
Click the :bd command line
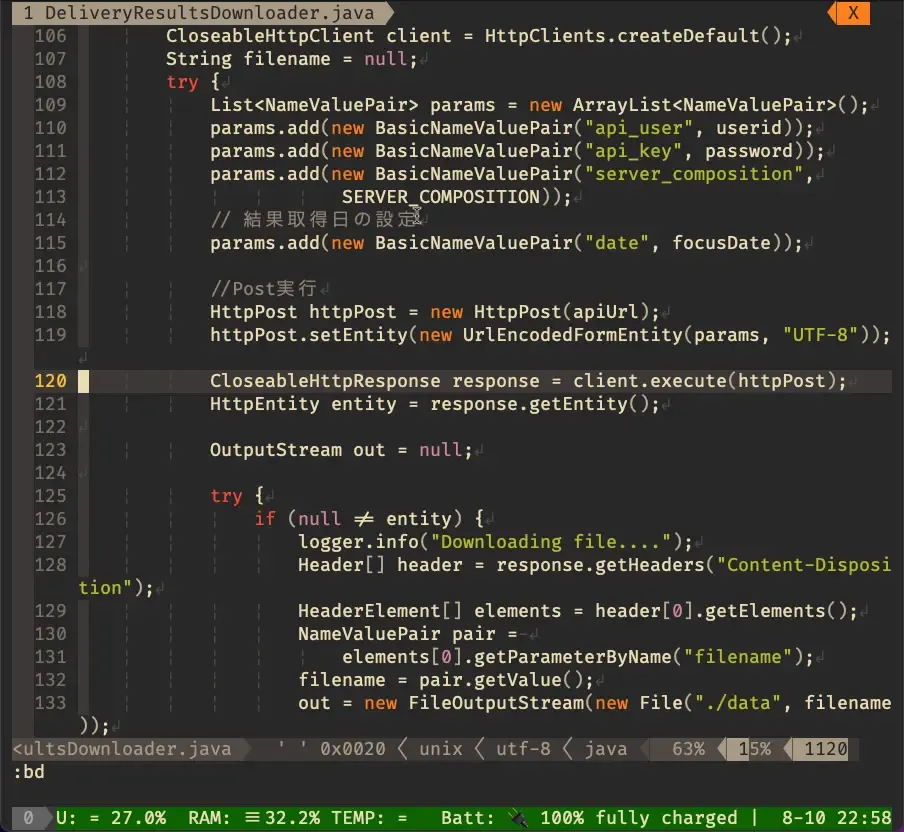tap(28, 771)
